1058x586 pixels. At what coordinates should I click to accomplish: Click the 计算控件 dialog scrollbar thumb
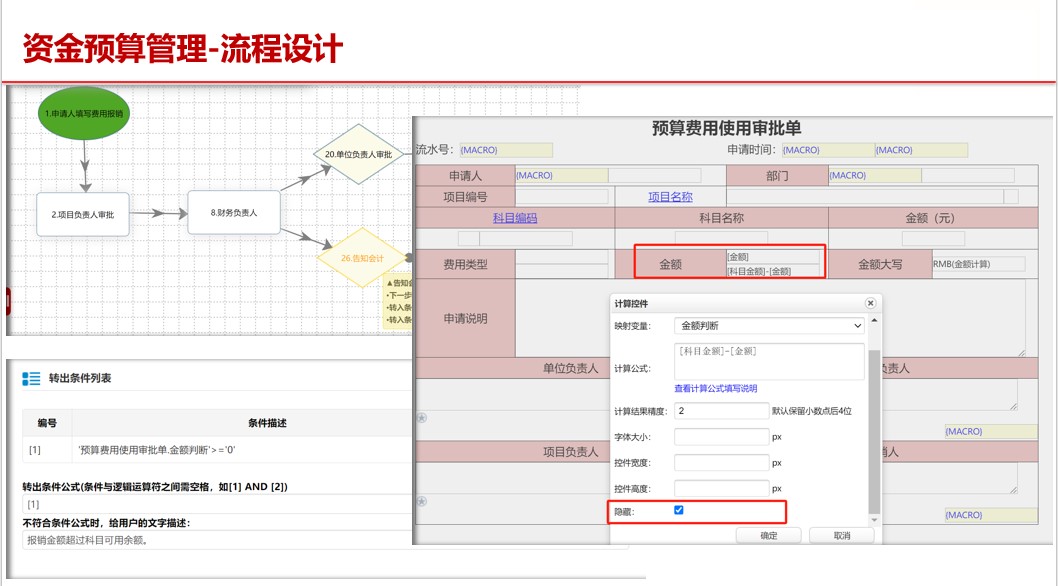(x=874, y=432)
